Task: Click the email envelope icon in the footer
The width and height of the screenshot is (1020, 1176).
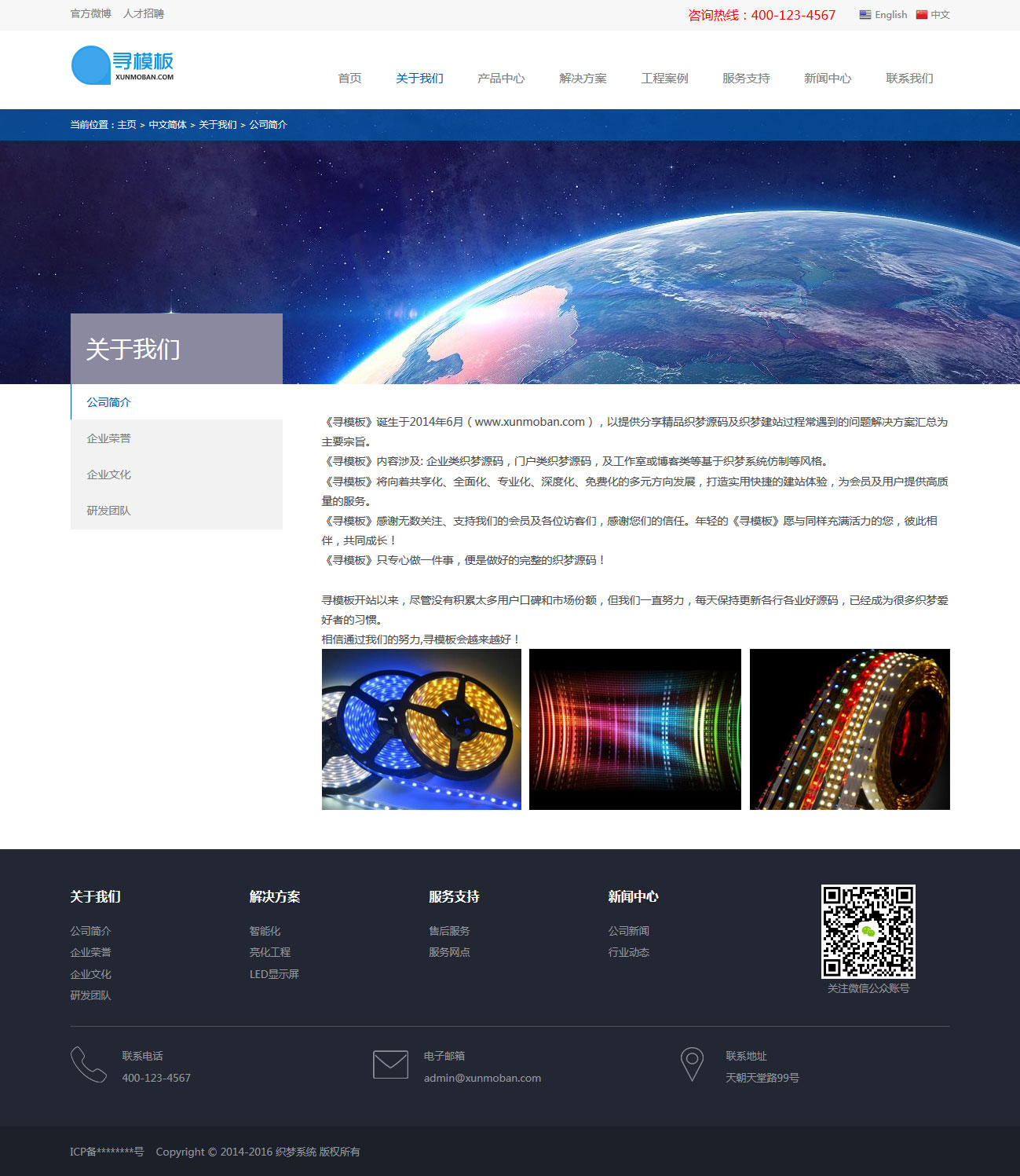Action: click(x=390, y=1064)
